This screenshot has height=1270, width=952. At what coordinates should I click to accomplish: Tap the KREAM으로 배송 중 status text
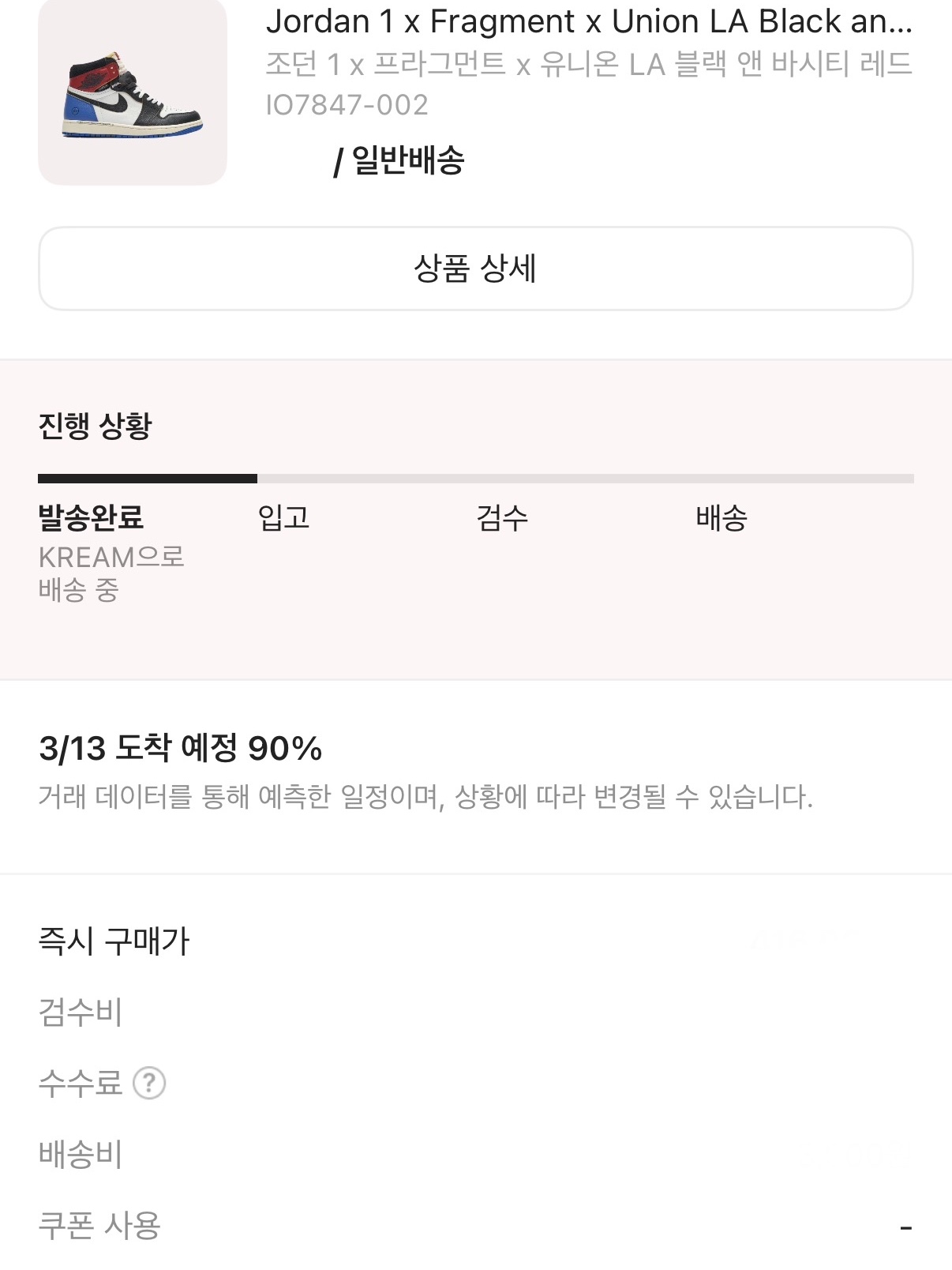pyautogui.click(x=111, y=573)
